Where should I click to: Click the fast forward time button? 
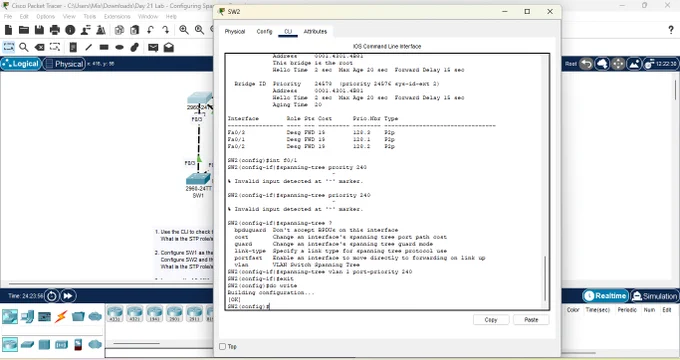68,296
